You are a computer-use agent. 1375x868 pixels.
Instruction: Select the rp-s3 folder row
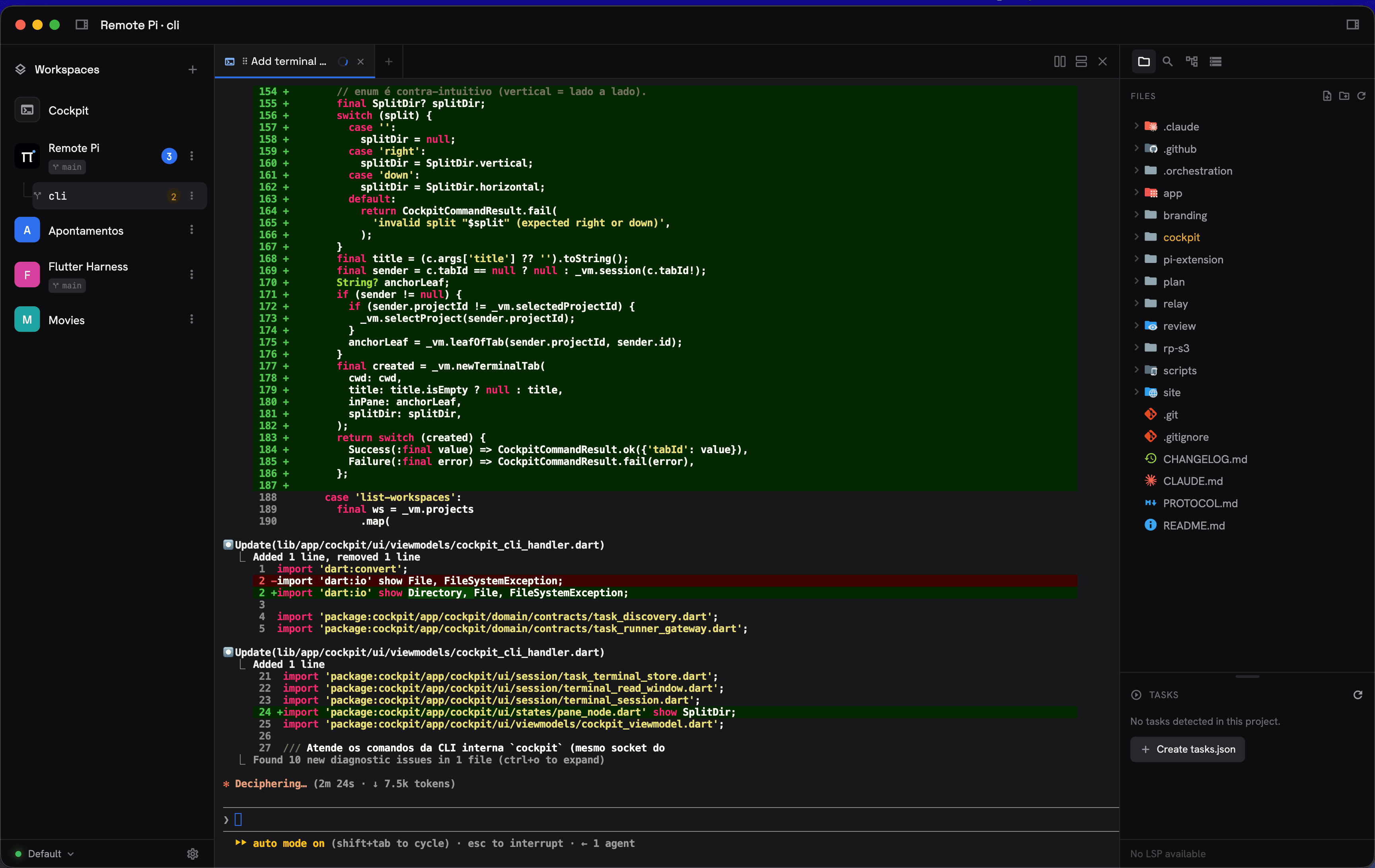1247,348
